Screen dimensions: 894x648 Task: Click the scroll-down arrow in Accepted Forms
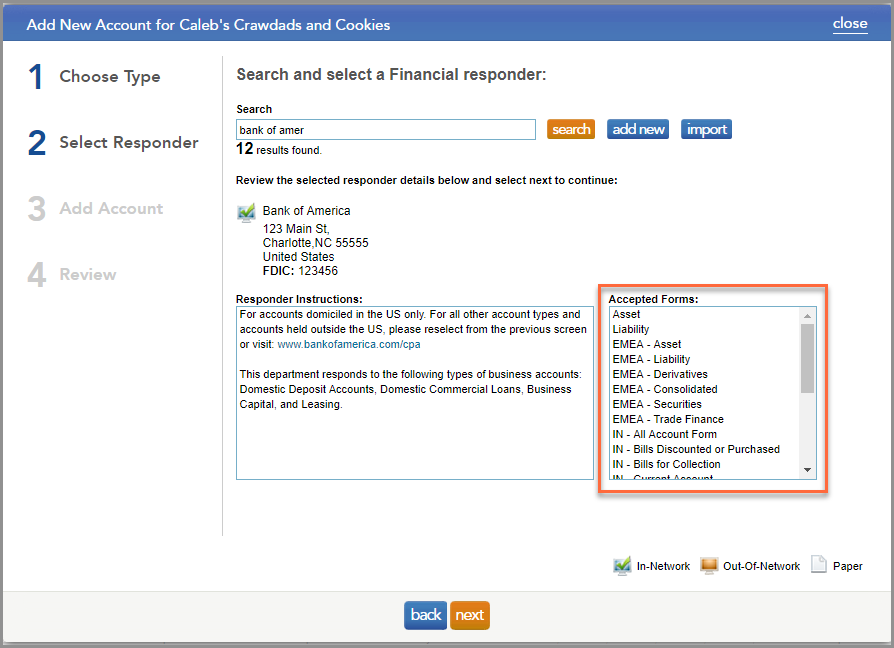809,470
